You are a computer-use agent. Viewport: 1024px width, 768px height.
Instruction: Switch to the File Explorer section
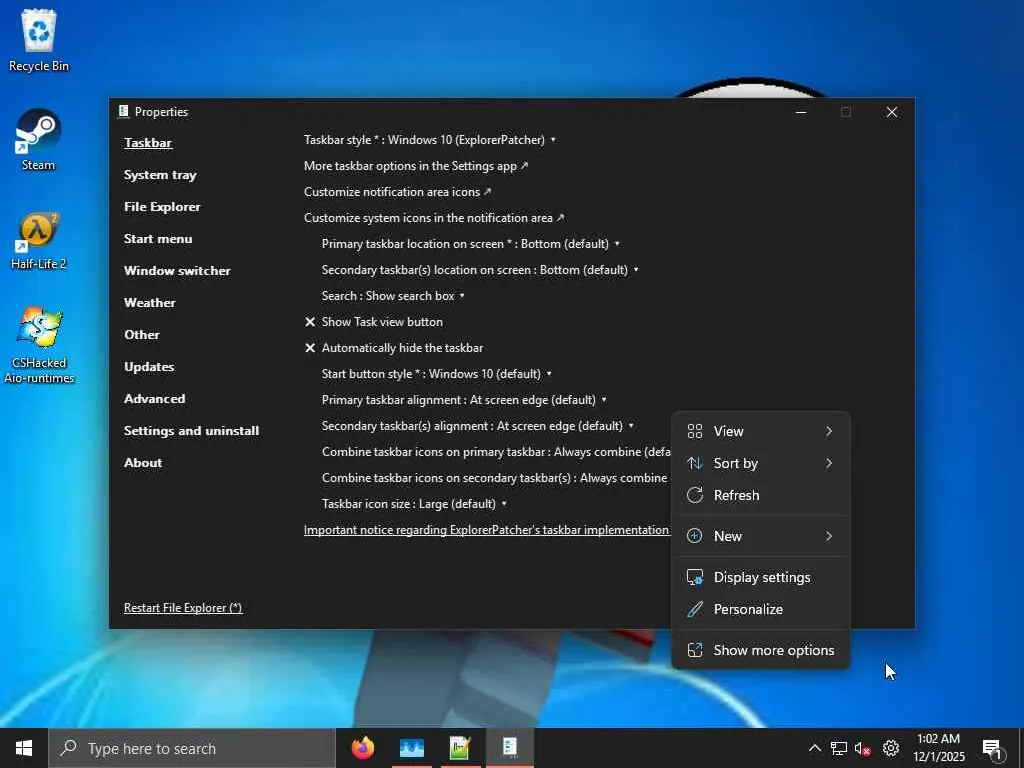(162, 207)
